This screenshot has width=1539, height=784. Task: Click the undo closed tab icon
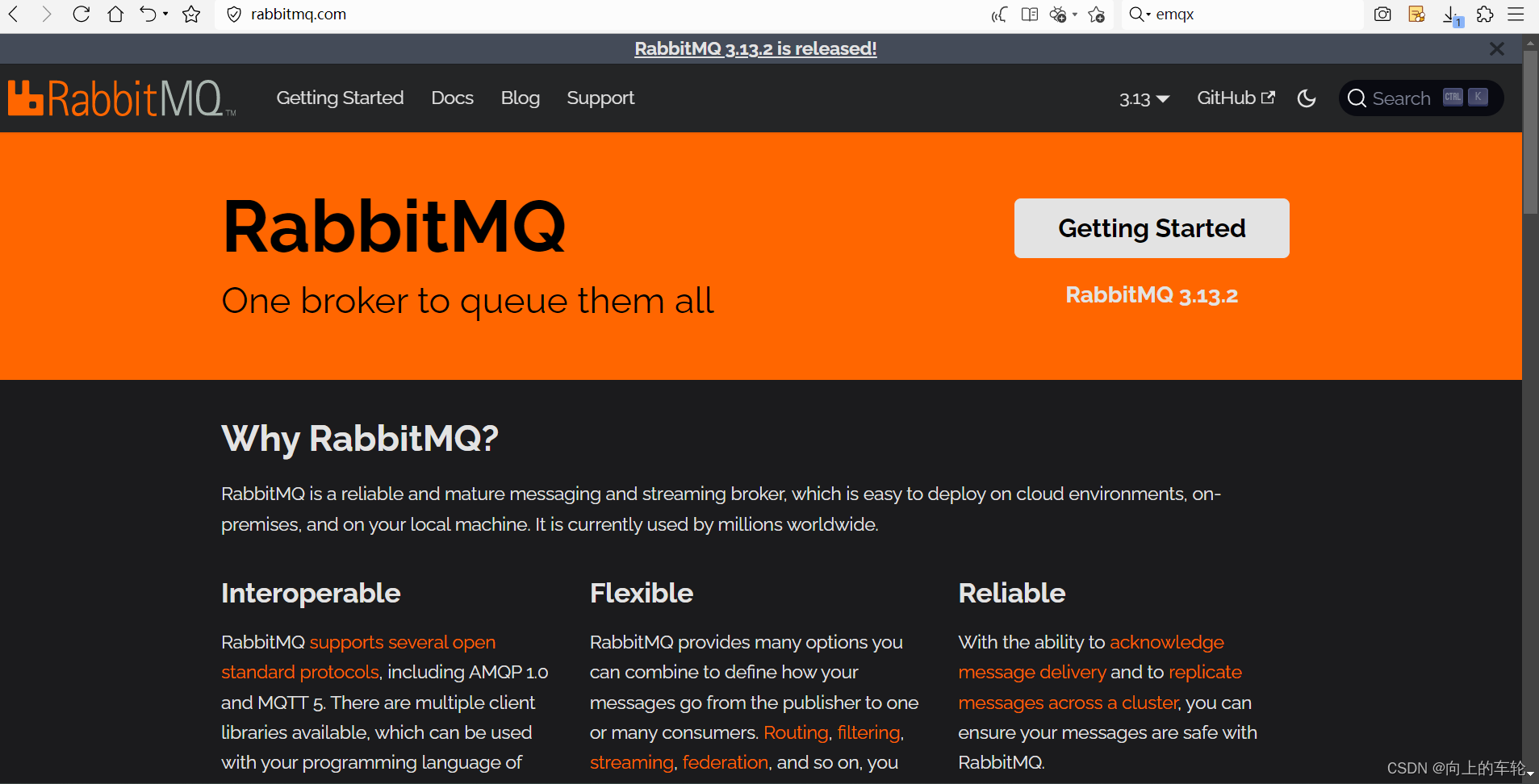click(x=147, y=14)
